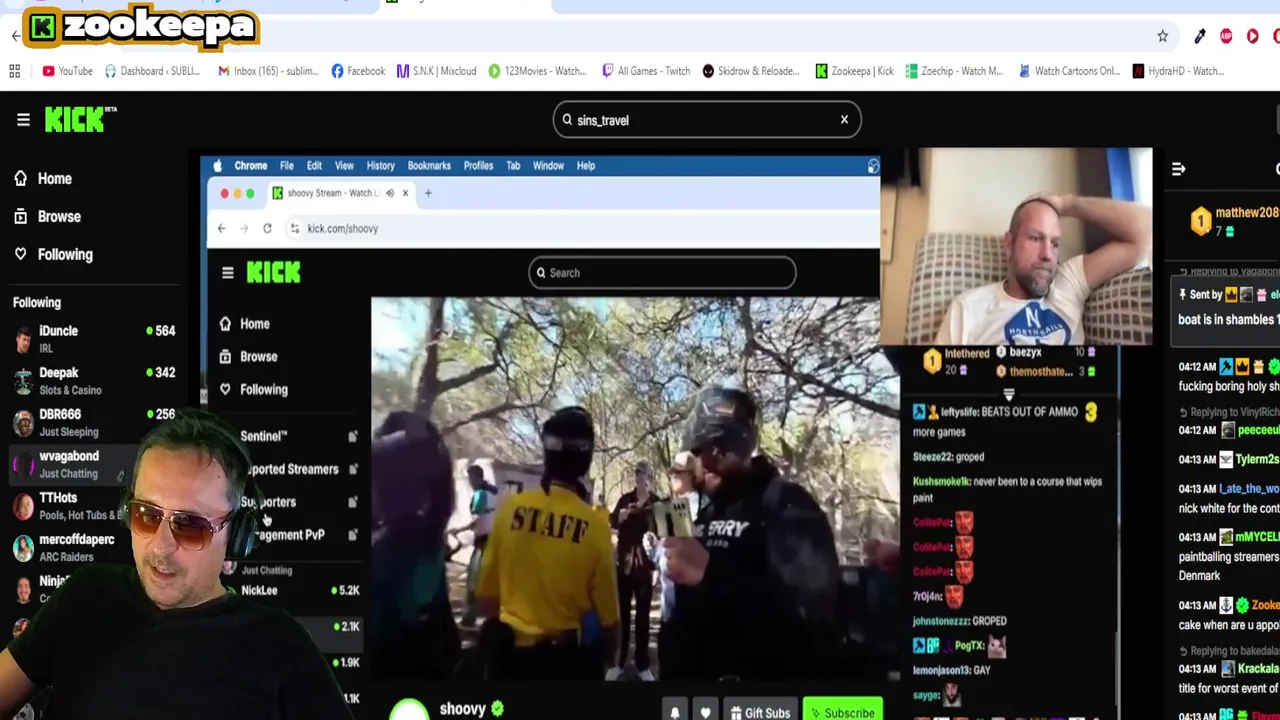Viewport: 1280px width, 720px height.
Task: Open the Edit menu
Action: pyautogui.click(x=314, y=166)
